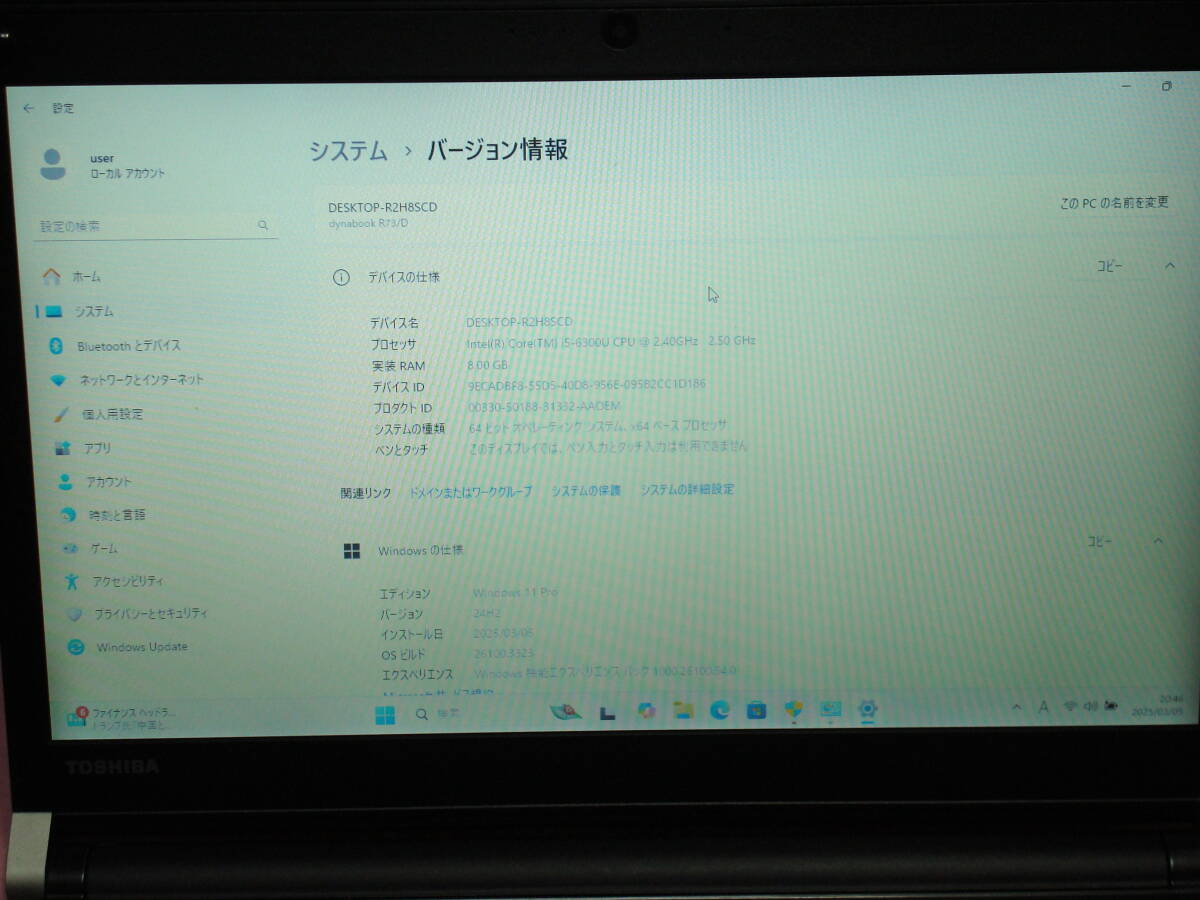Viewport: 1200px width, 900px height.
Task: Click the info icon beside デバイスの仕様
Action: tap(341, 278)
